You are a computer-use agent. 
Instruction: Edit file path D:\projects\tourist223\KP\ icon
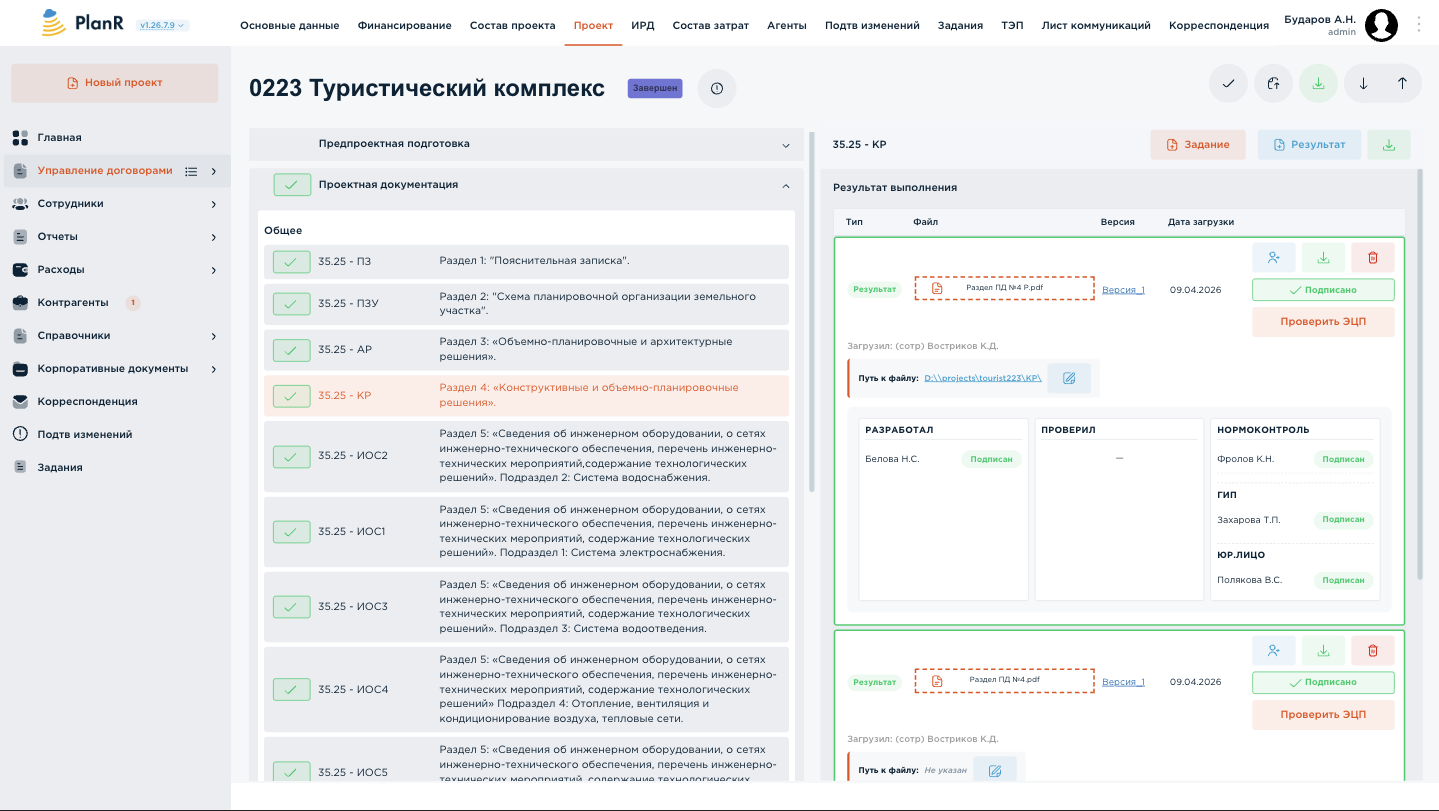point(1069,378)
